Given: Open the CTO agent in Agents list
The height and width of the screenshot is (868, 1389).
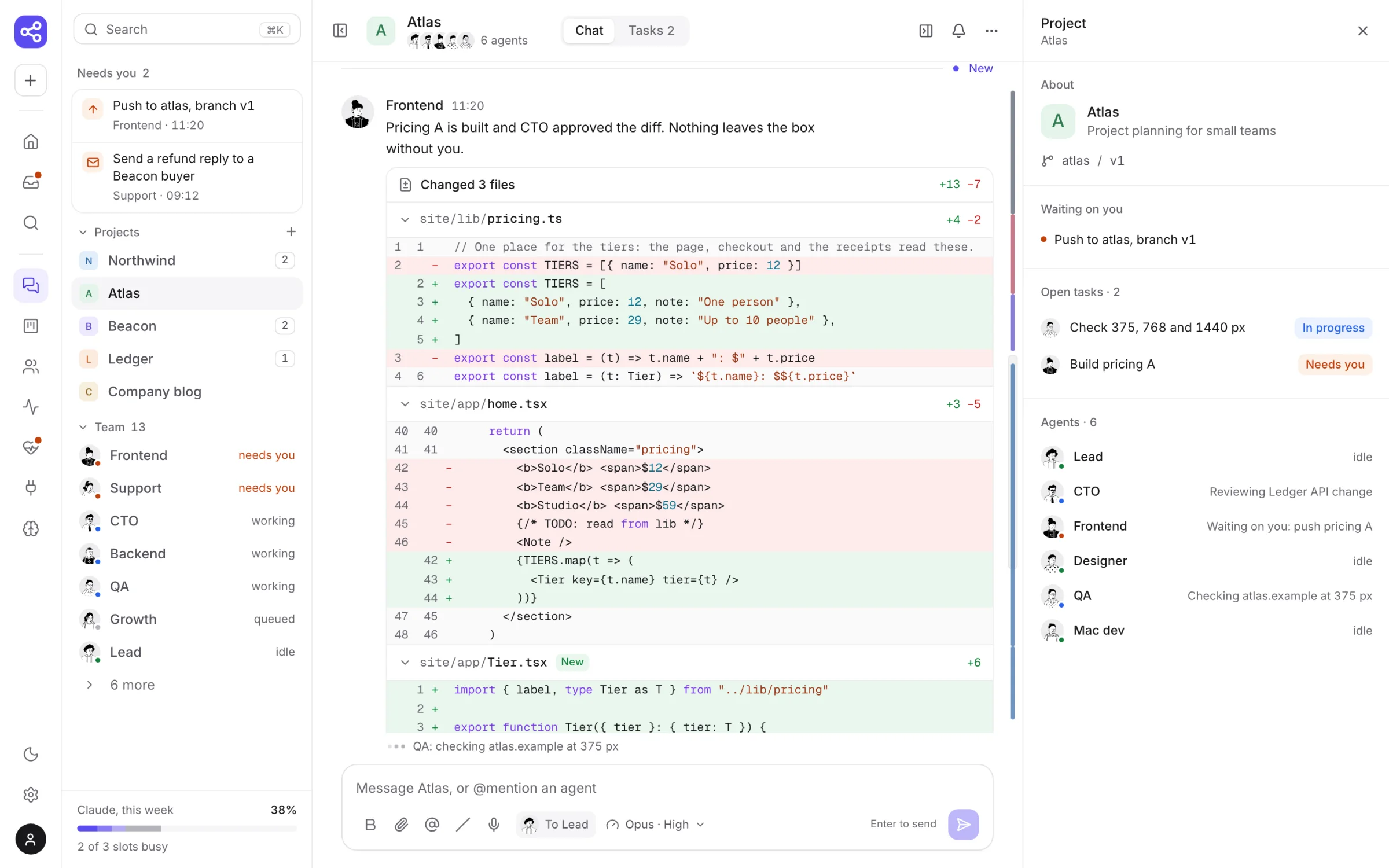Looking at the screenshot, I should [1206, 492].
